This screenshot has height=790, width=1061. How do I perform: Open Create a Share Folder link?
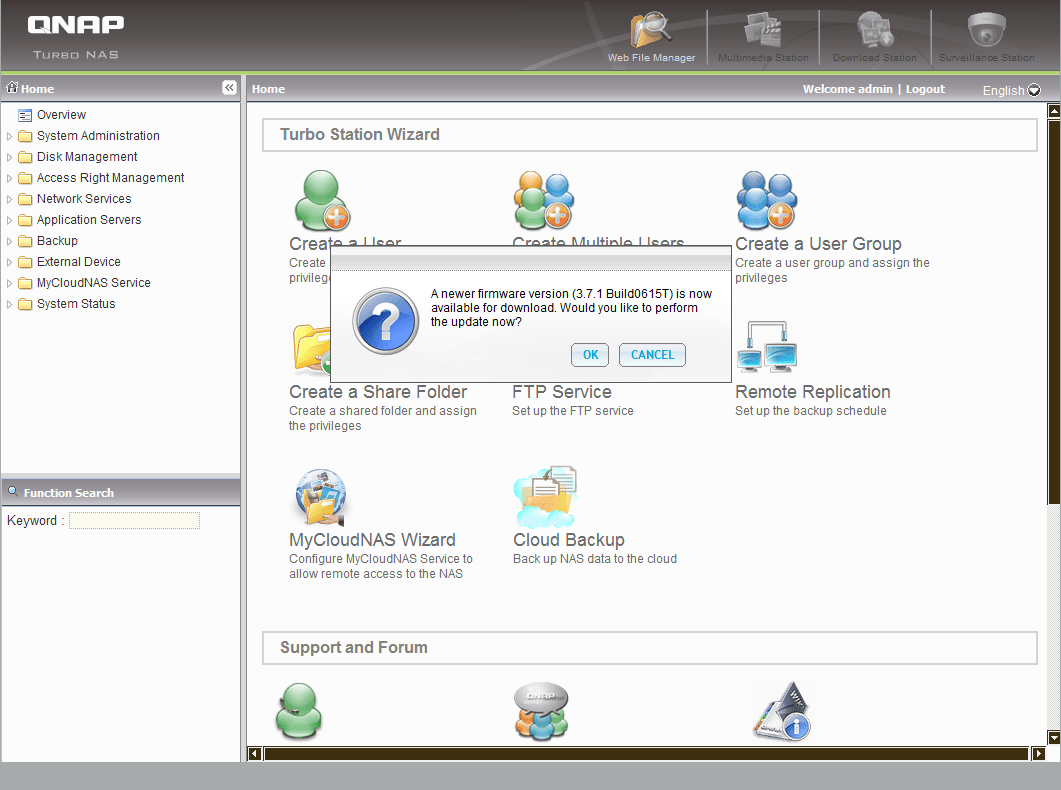click(378, 392)
